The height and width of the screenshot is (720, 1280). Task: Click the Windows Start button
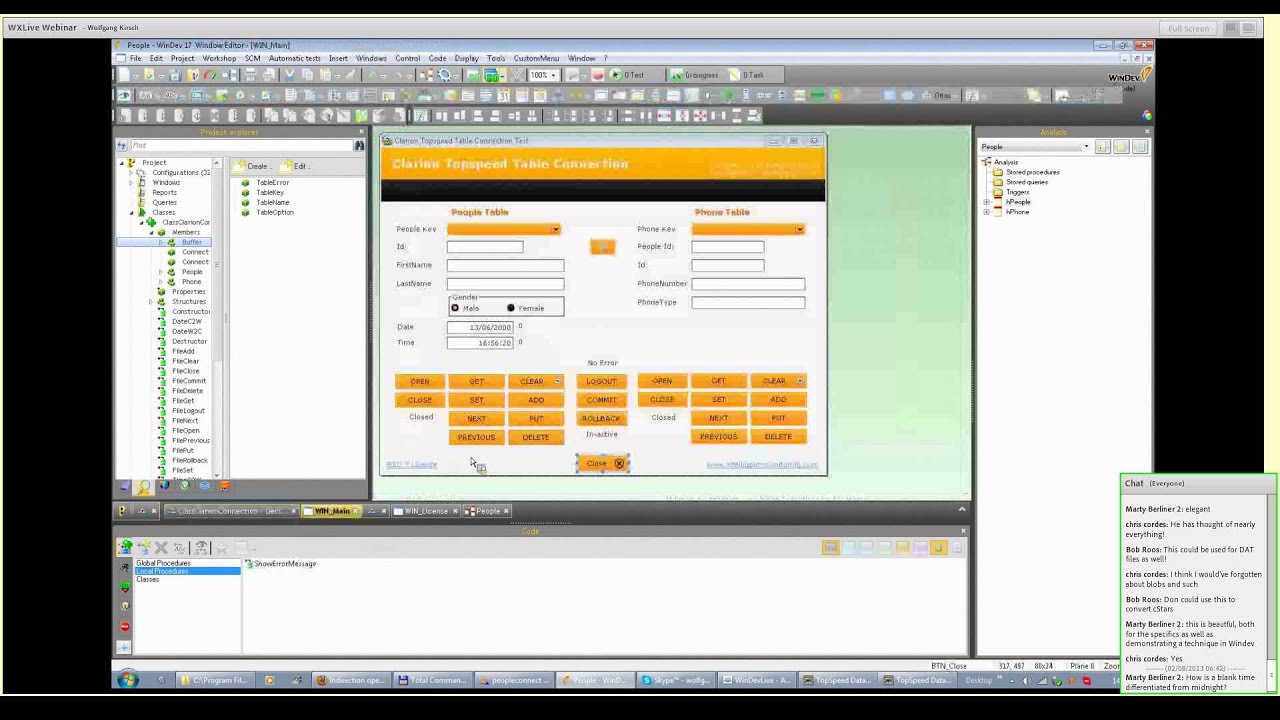tap(128, 680)
